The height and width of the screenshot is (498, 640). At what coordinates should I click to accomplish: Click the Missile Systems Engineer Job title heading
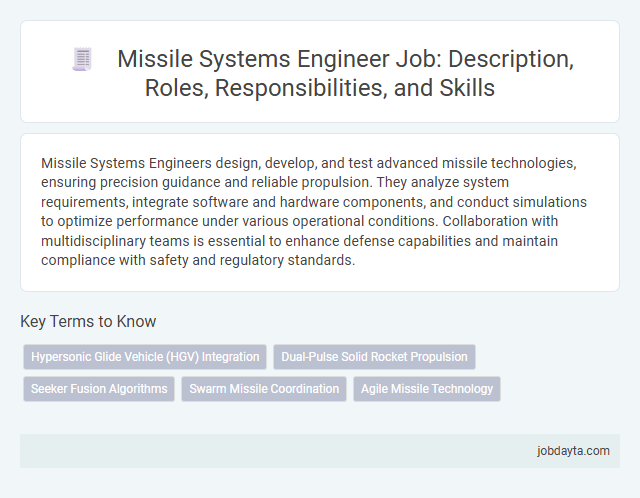pos(345,73)
